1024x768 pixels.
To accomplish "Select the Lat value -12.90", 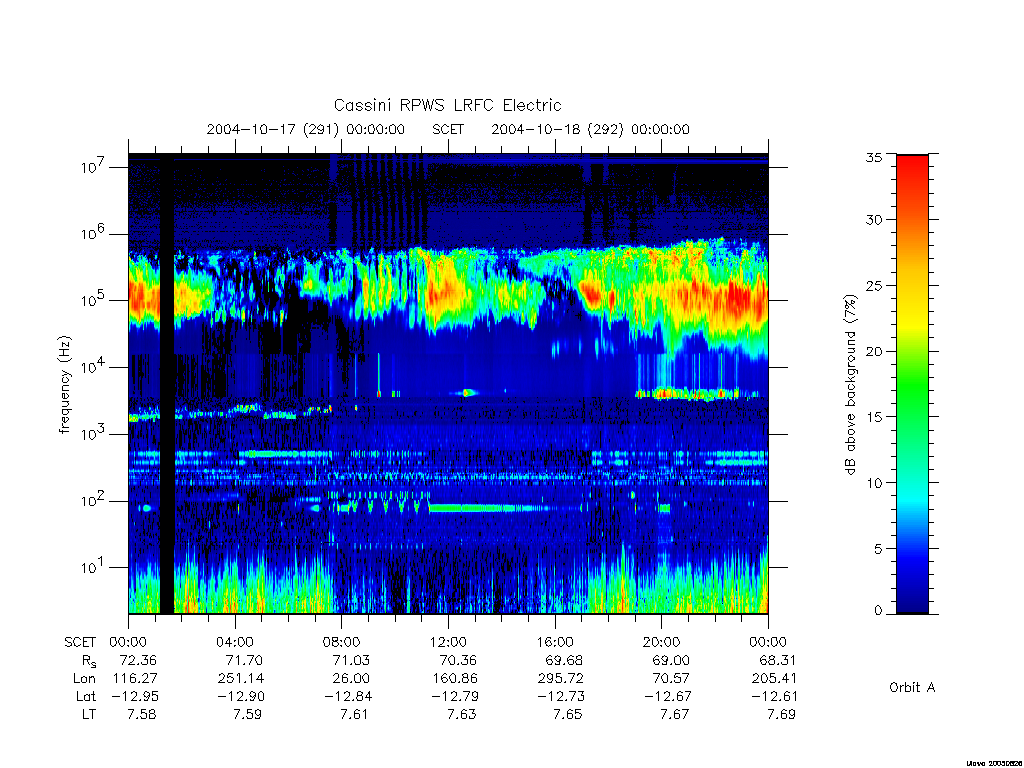I will 241,696.
